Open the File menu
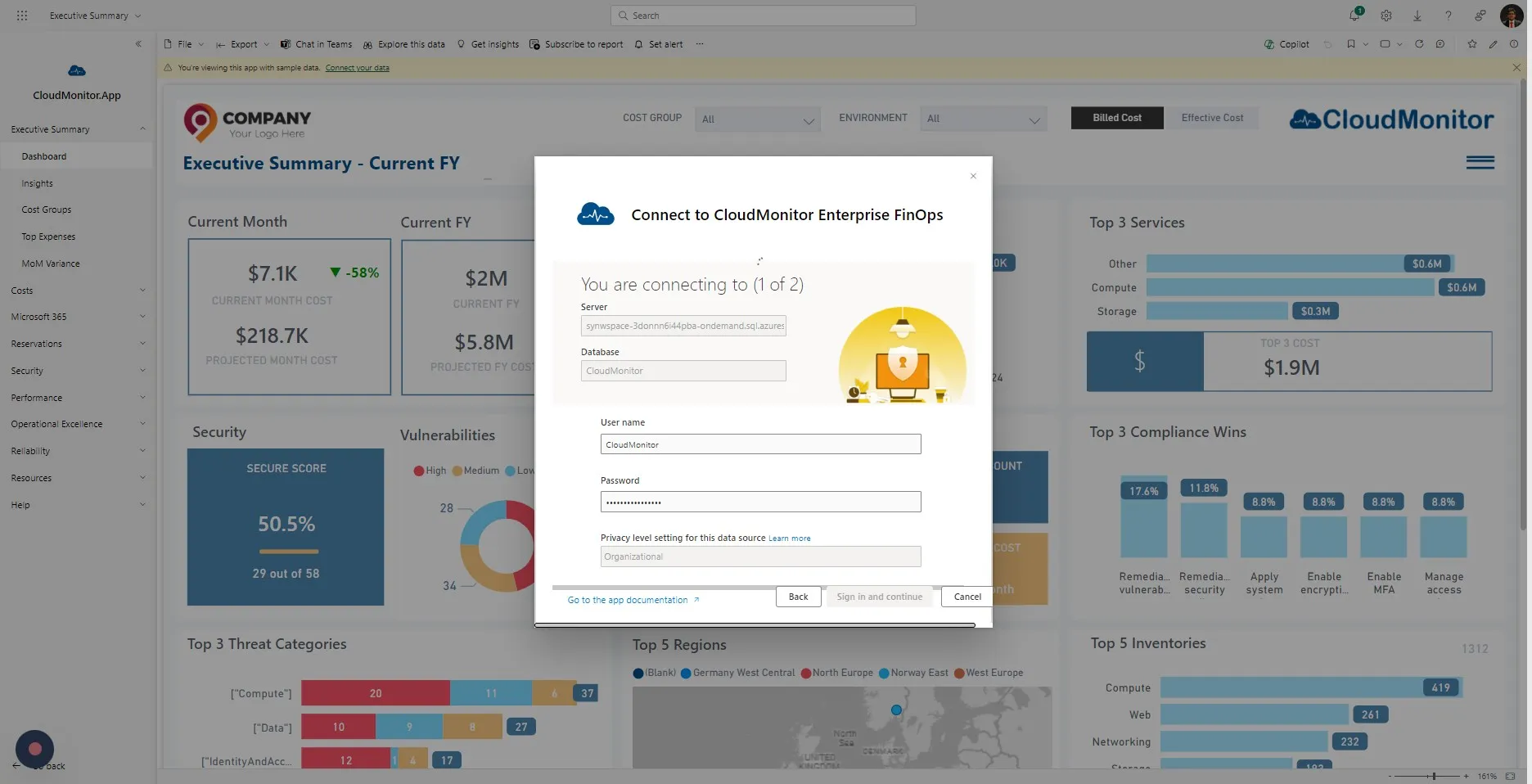 184,44
